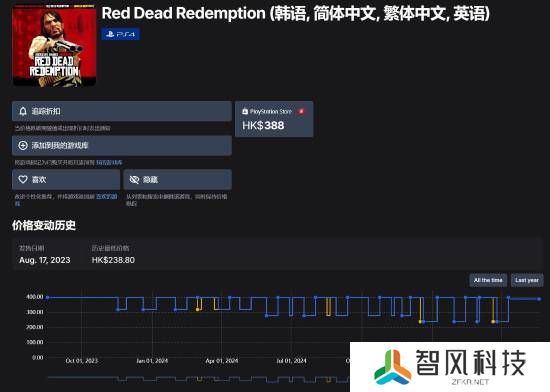Click the PS4 platform badge
This screenshot has height=392, width=550.
(121, 34)
